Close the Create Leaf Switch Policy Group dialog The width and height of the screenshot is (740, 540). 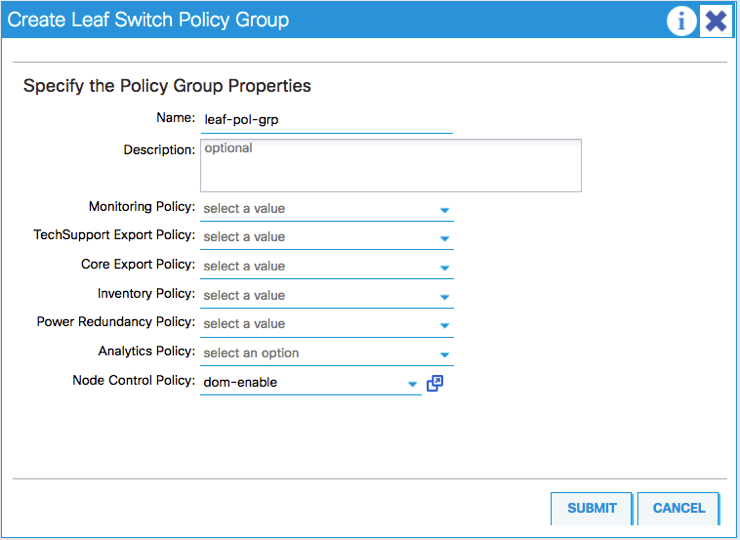[715, 20]
